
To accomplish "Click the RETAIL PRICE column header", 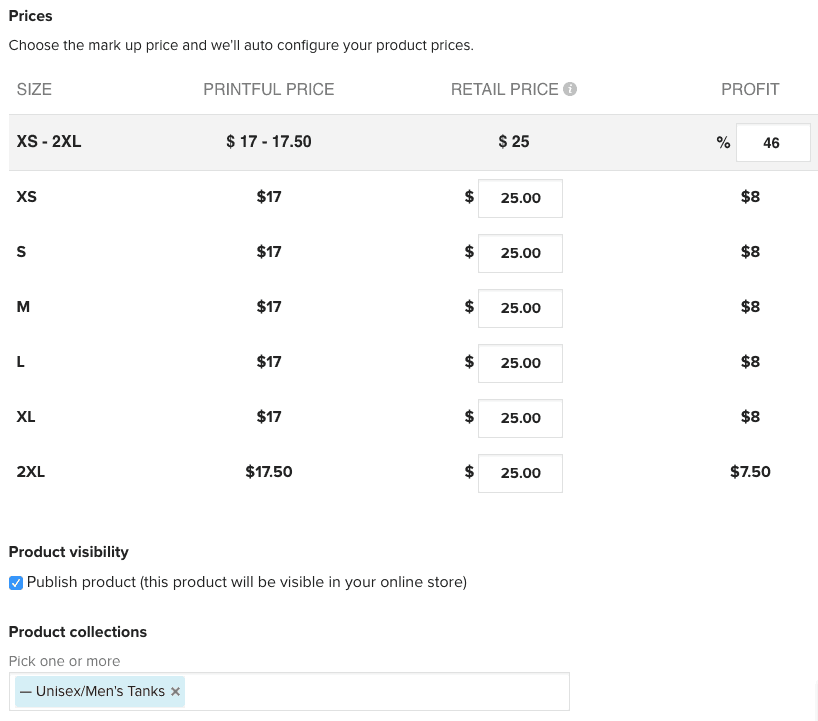I will [504, 90].
